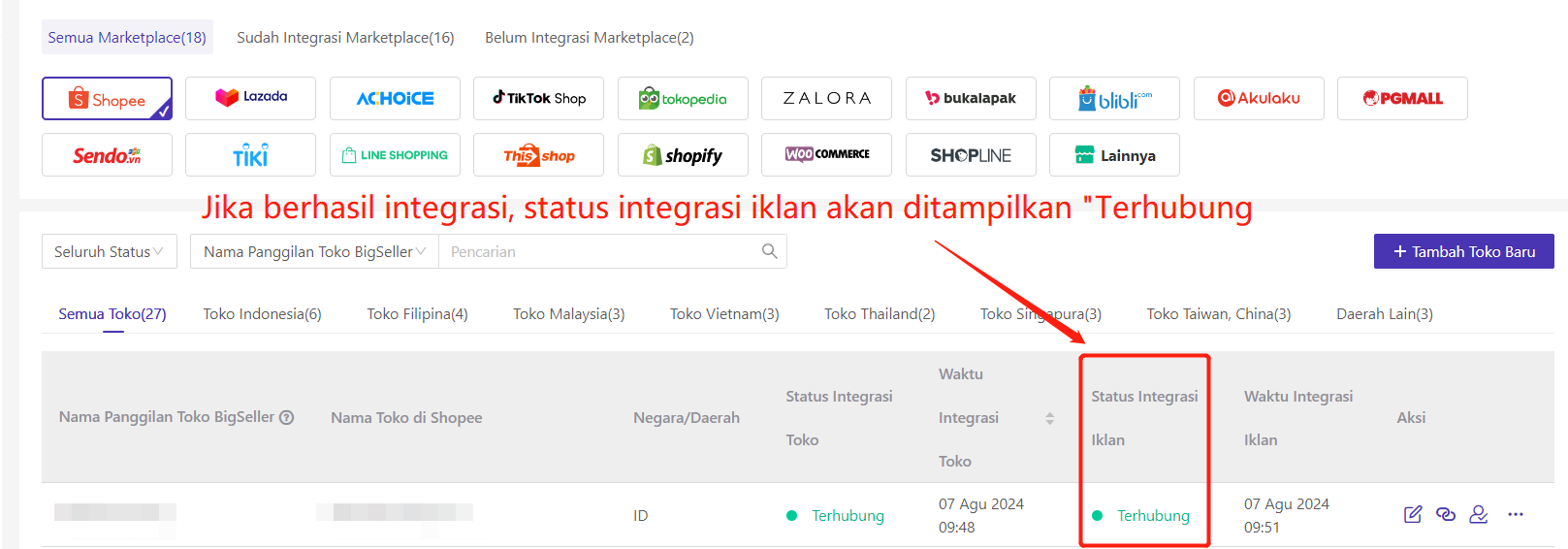Viewport: 1568px width, 549px height.
Task: Select the Akulaku marketplace tile
Action: tap(1259, 99)
